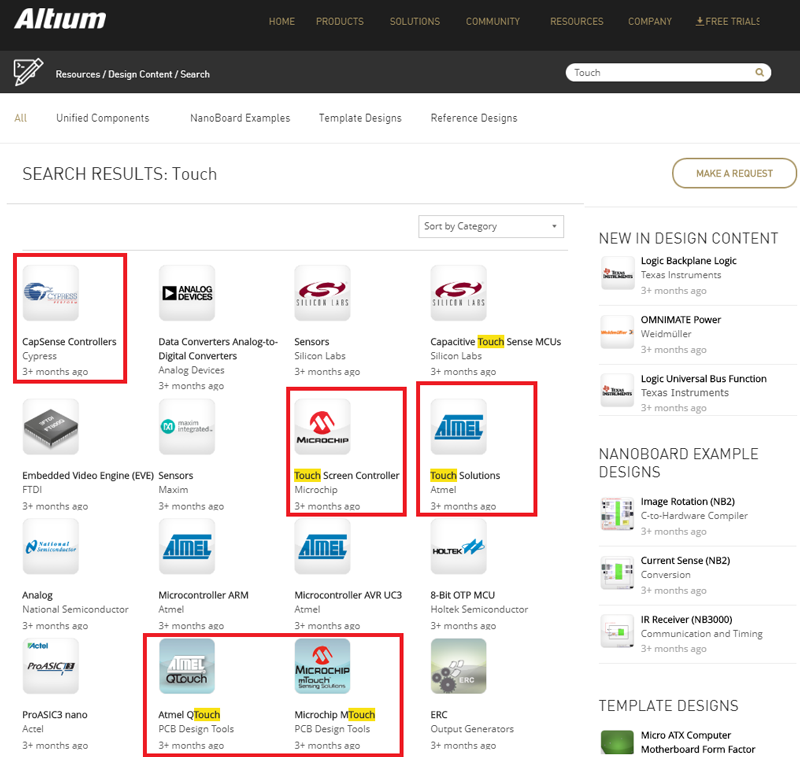Click the Touch search input field
This screenshot has height=757, width=800.
[x=660, y=73]
